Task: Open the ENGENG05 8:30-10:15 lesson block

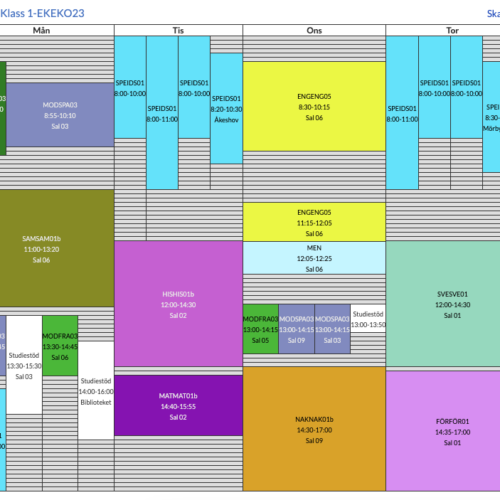Action: 314,107
